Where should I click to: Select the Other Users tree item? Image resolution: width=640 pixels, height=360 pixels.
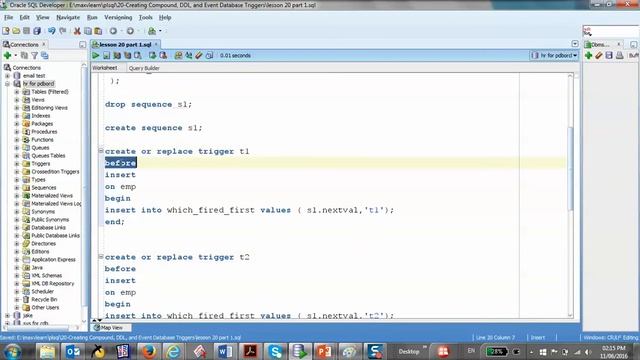[x=45, y=307]
